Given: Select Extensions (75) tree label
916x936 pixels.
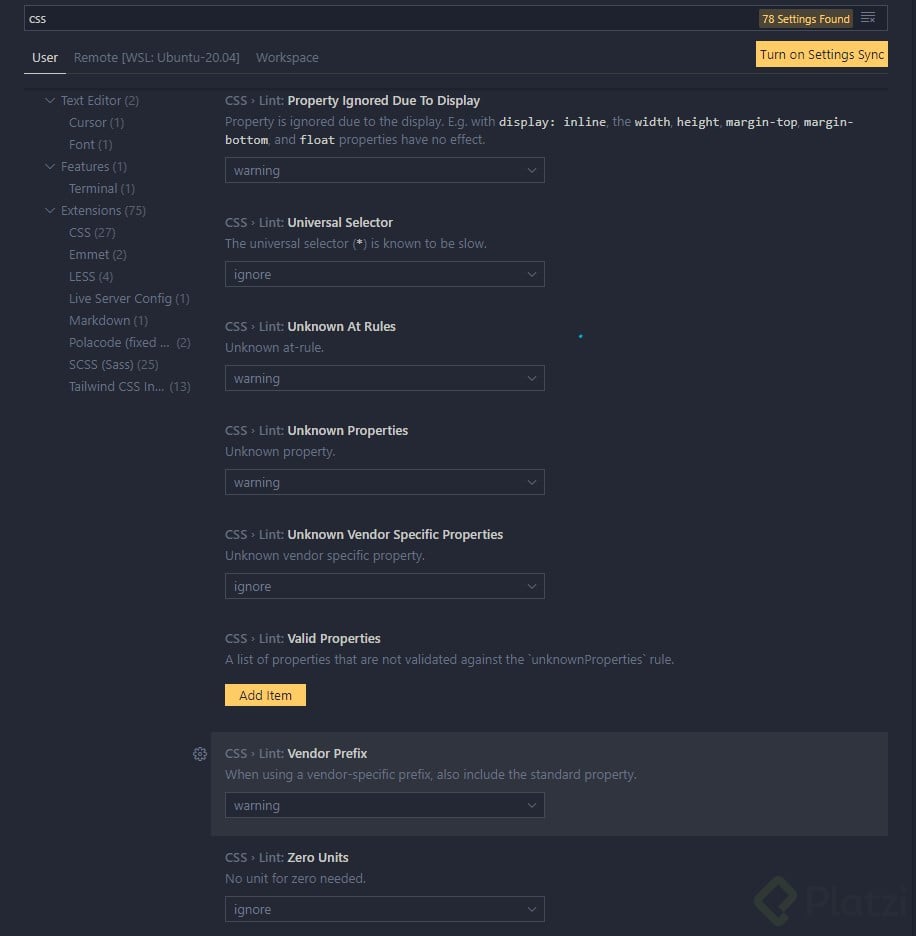Looking at the screenshot, I should 103,211.
